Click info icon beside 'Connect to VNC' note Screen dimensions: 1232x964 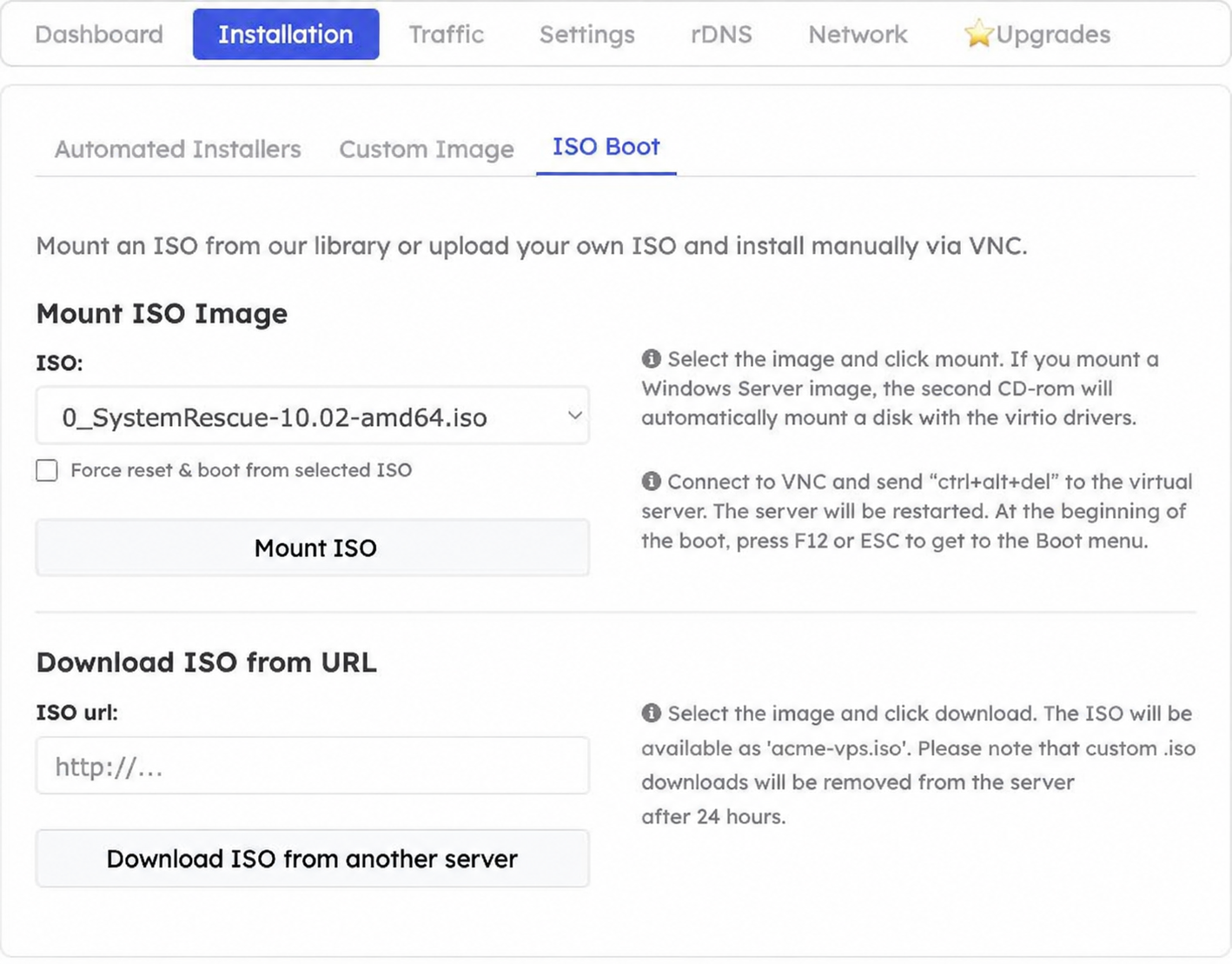652,481
